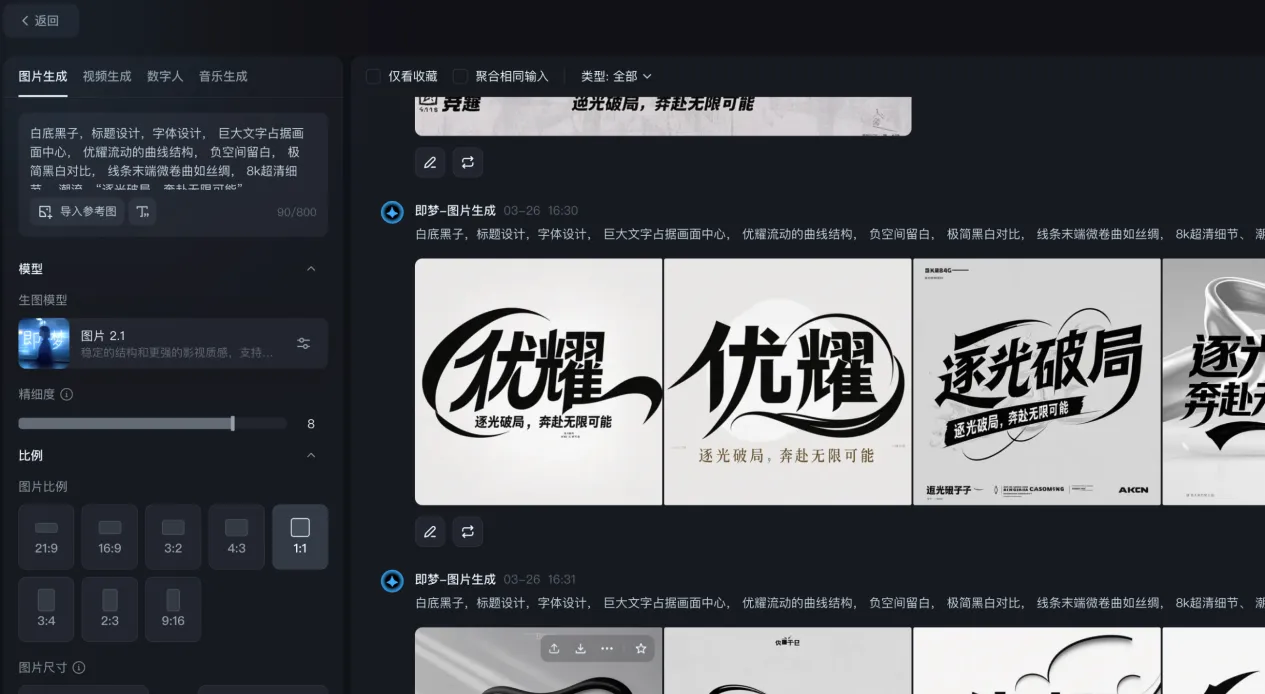Favorite the hovered image with the star icon

pos(641,648)
